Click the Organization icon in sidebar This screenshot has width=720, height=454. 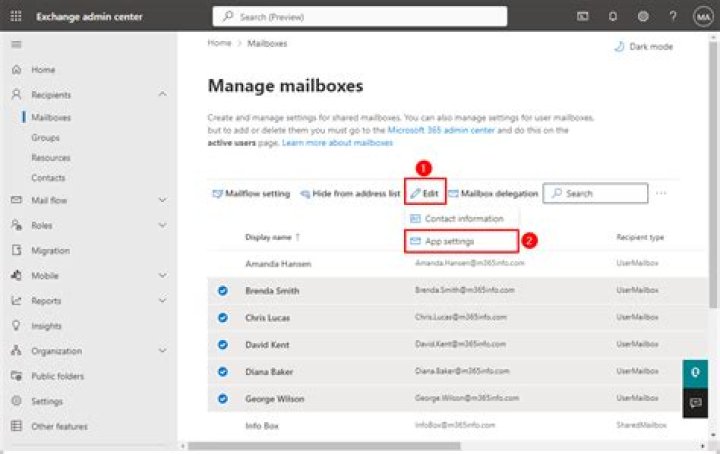pos(17,350)
